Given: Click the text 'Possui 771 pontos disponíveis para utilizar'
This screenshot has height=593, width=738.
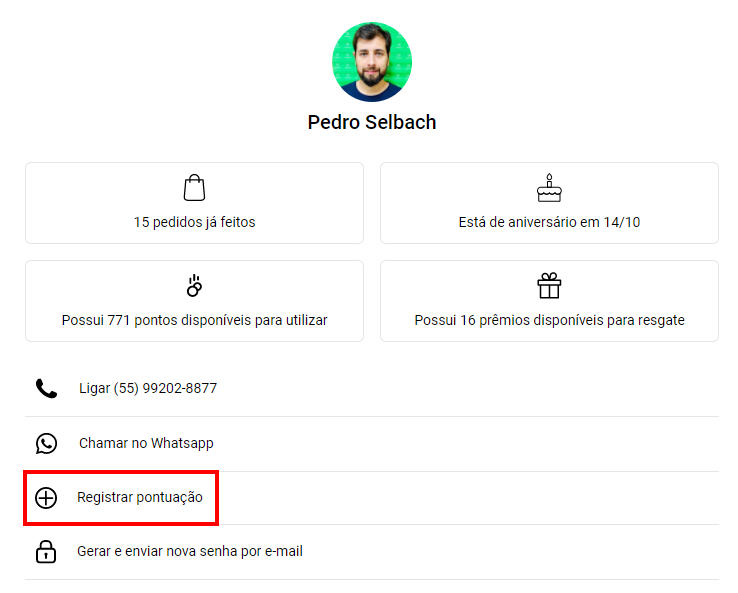Looking at the screenshot, I should click(194, 321).
